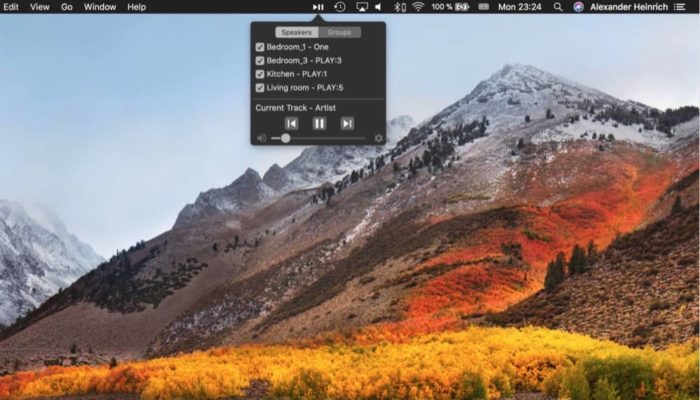Open Spotlight search magnifier
700x400 pixels.
point(558,7)
